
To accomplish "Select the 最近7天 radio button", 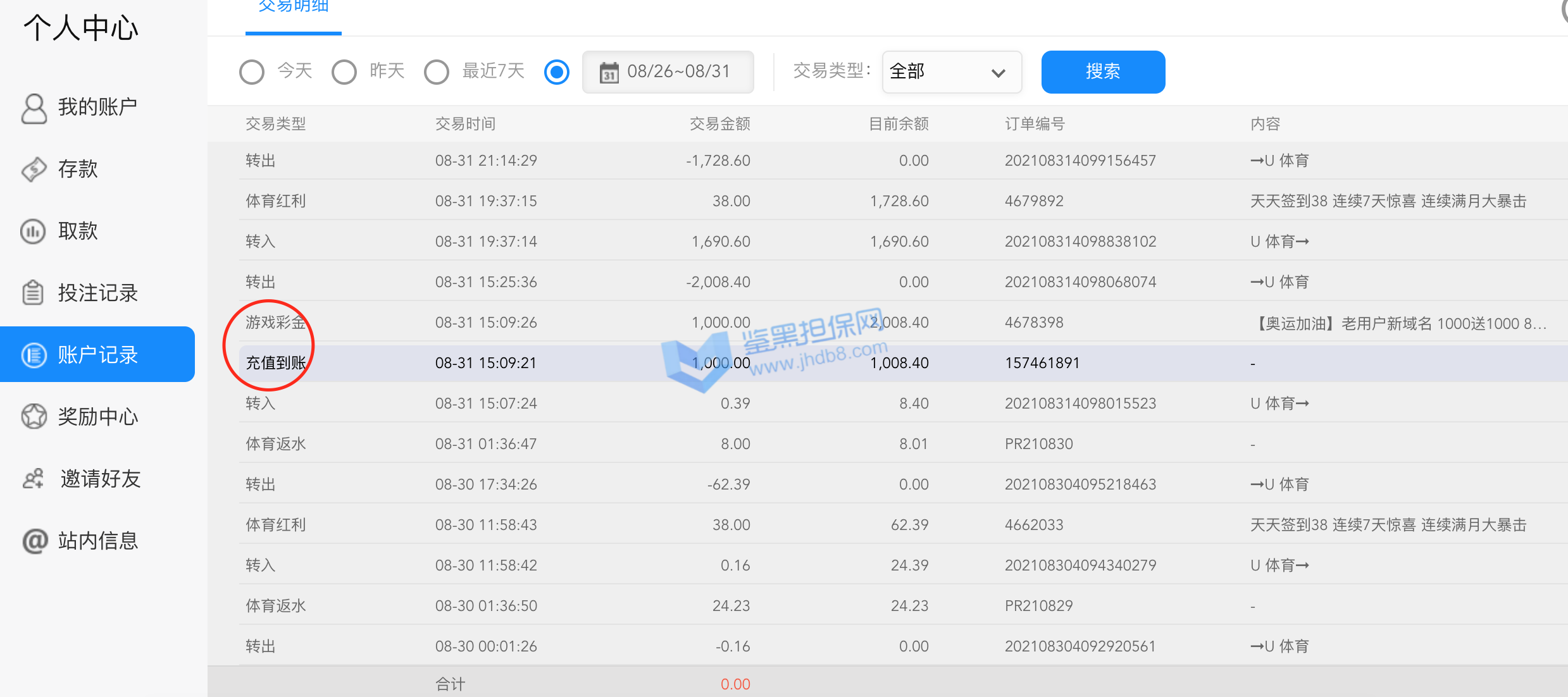I will point(437,72).
